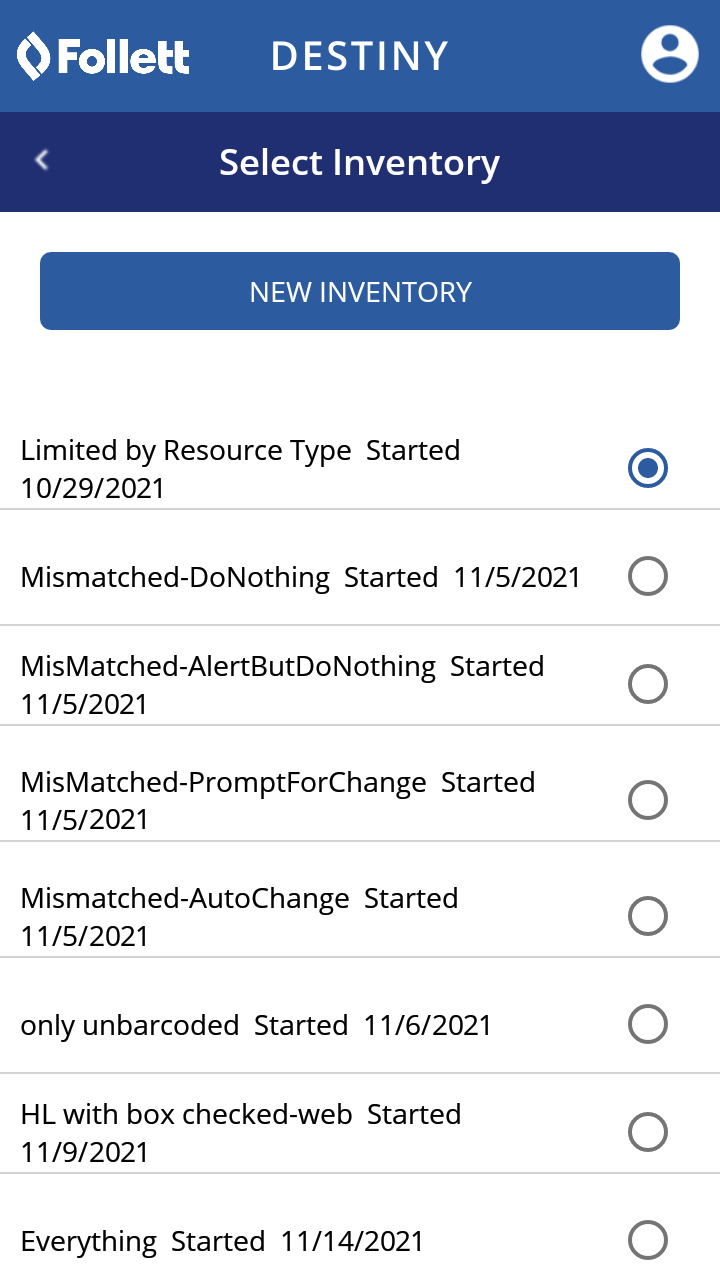Tap the only unbarcoded inventory label

click(x=256, y=1025)
